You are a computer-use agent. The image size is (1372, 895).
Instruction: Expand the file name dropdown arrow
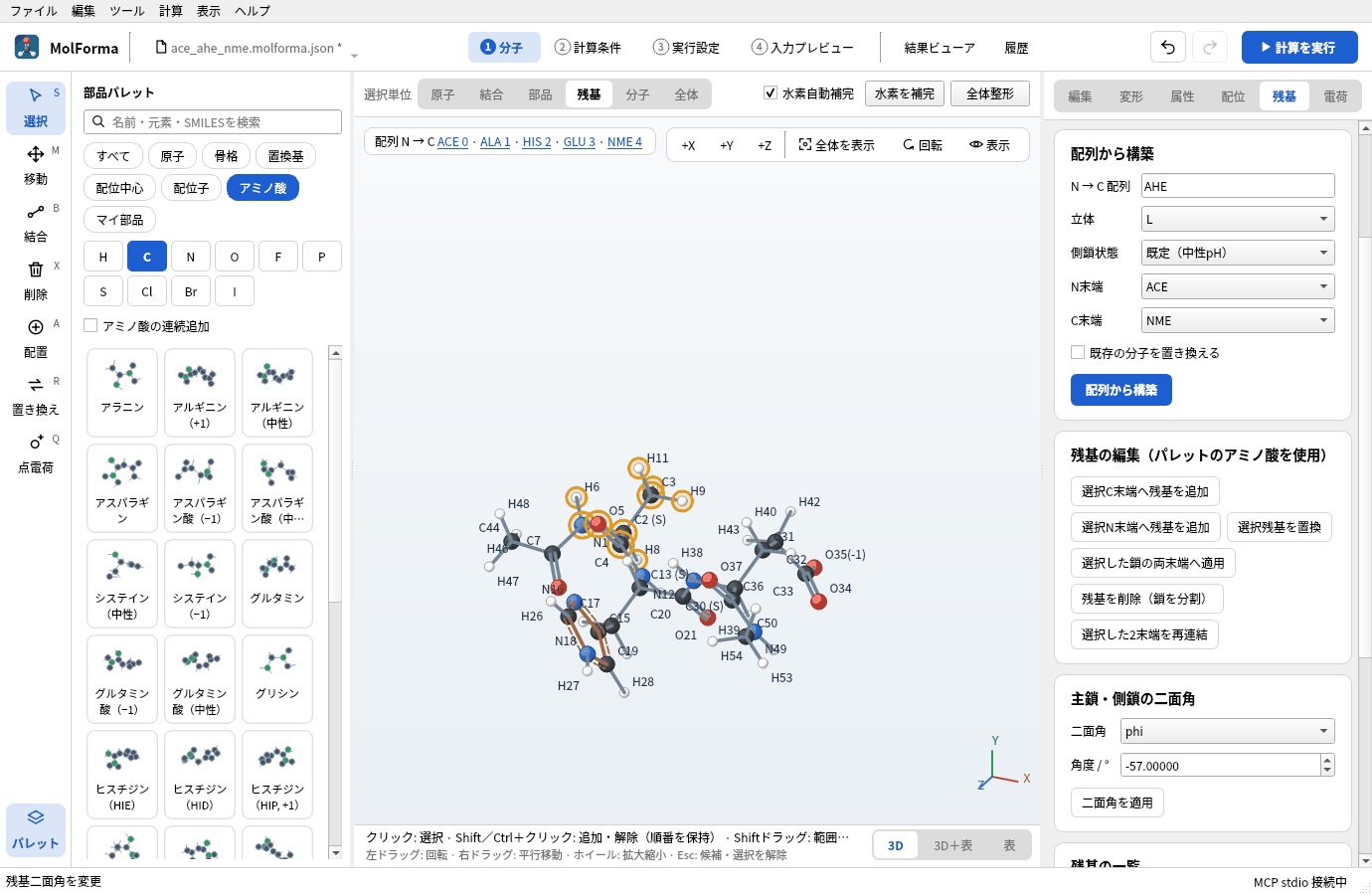(354, 55)
